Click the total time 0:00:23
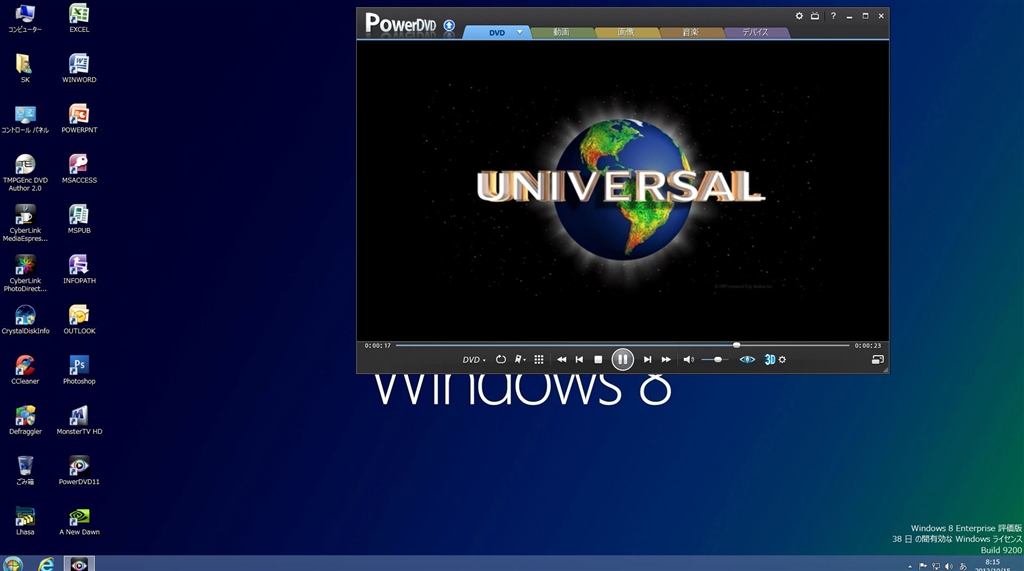 867,346
